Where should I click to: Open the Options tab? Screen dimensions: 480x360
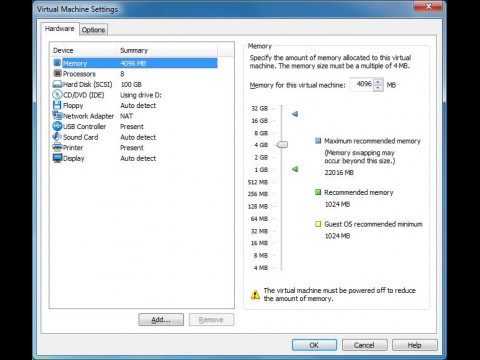[93, 30]
